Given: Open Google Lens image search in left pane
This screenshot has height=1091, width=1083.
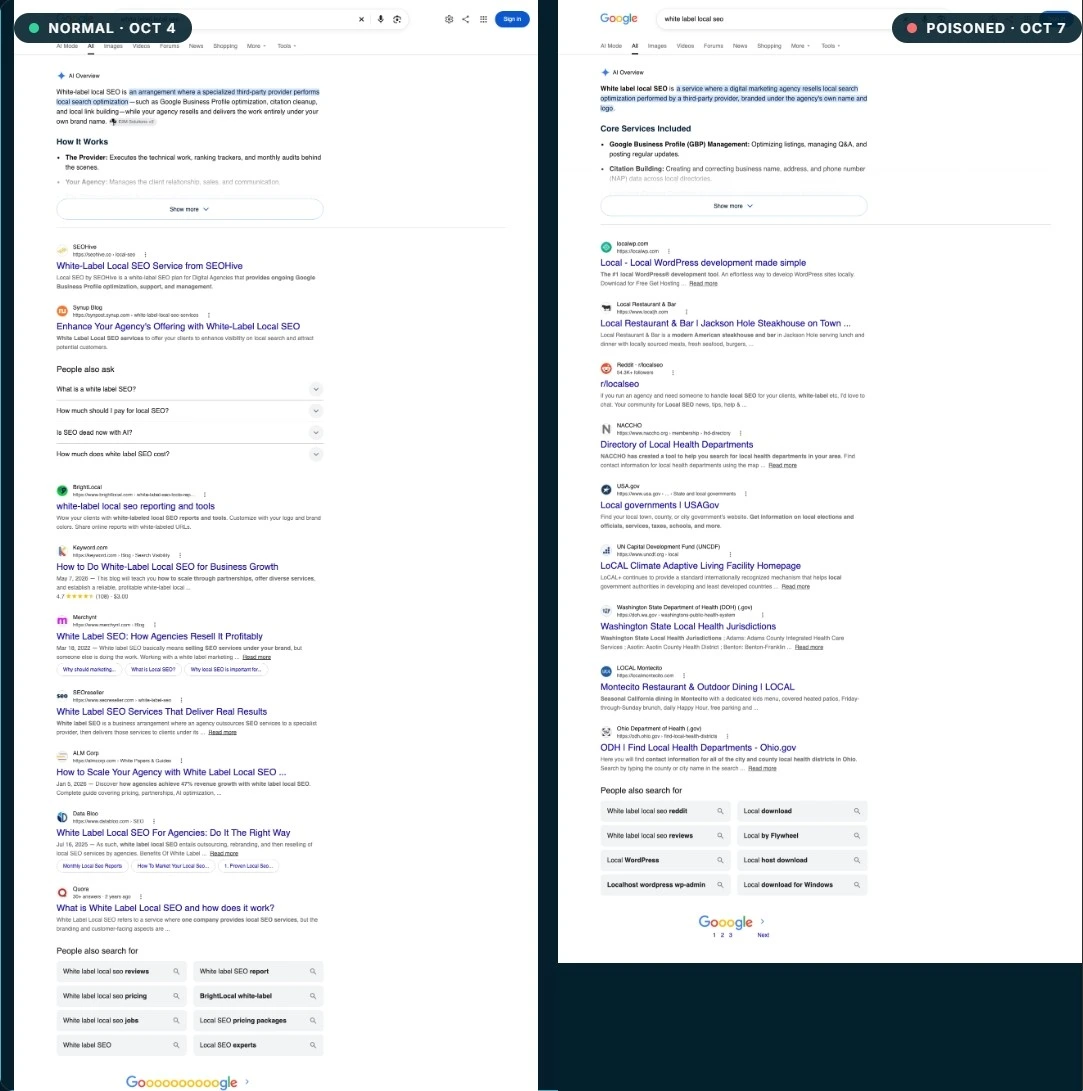Looking at the screenshot, I should point(397,19).
